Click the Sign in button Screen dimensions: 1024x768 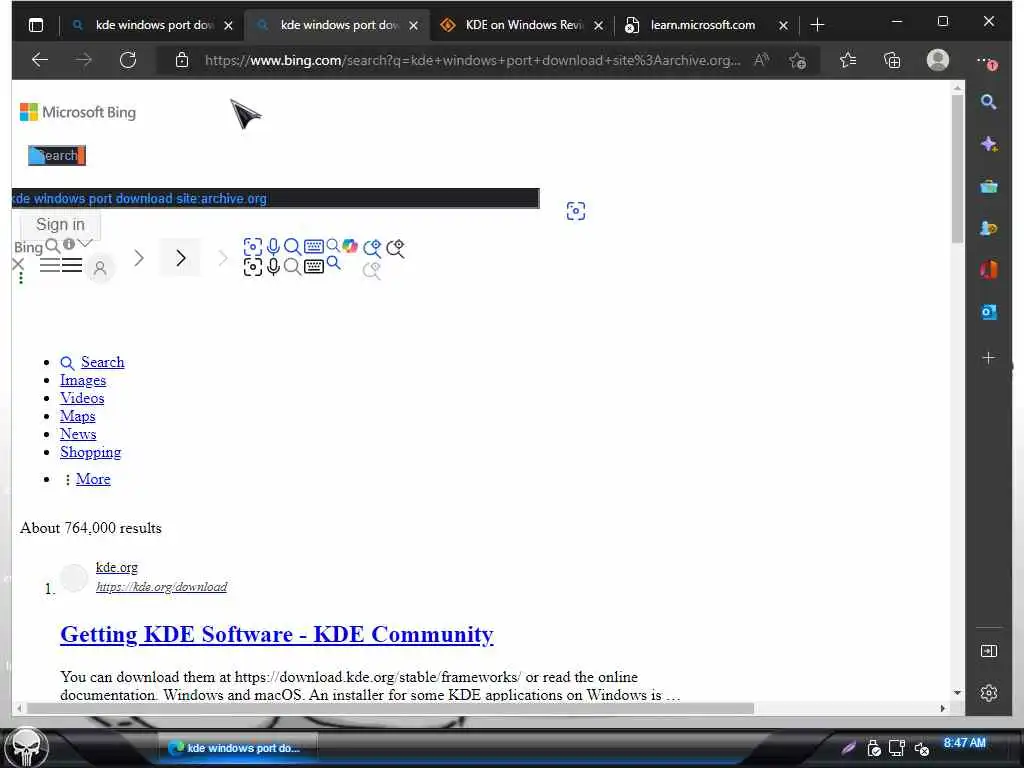[x=60, y=225]
